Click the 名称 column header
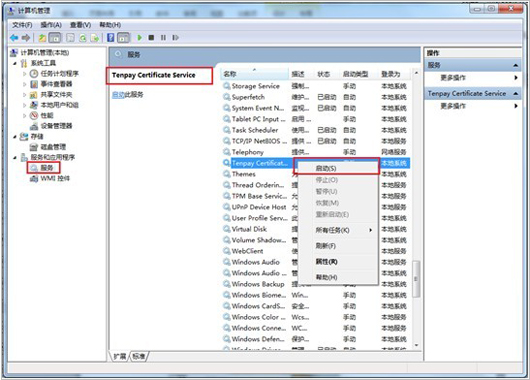Viewport: 530px width, 380px height. pos(230,74)
